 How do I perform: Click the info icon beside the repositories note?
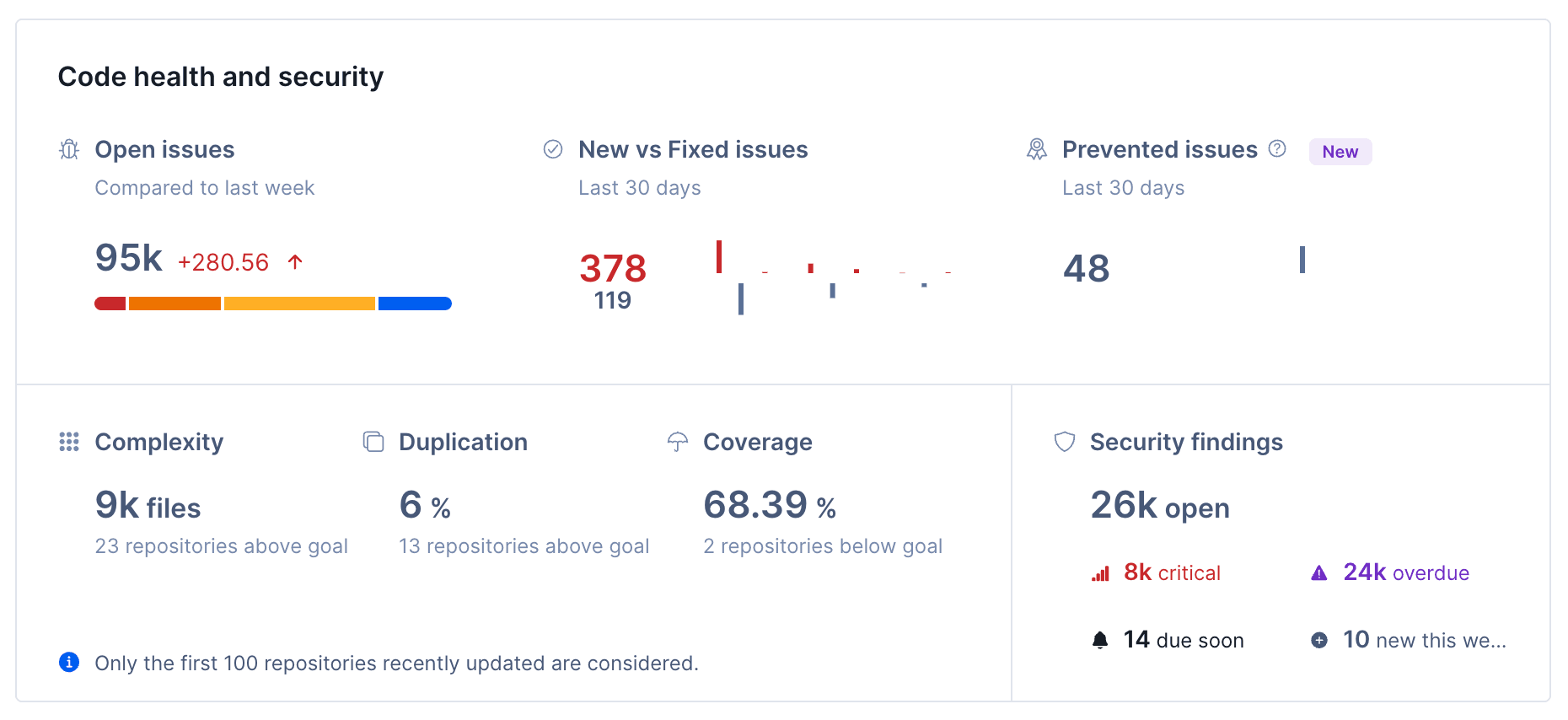[x=68, y=663]
